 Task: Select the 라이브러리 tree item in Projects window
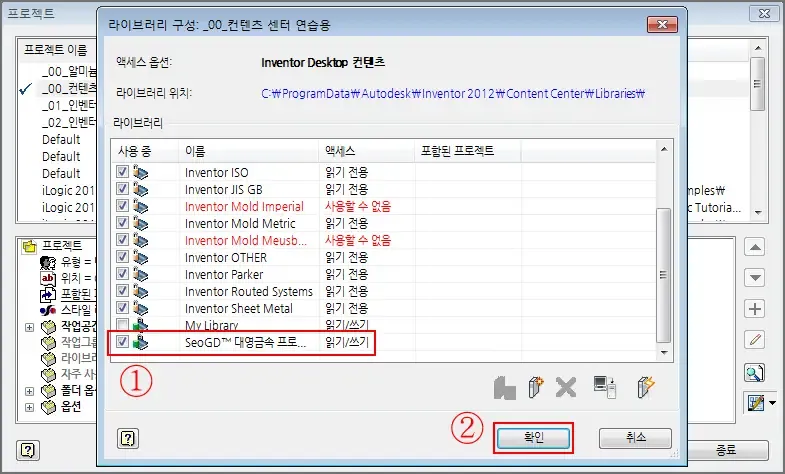(x=78, y=358)
